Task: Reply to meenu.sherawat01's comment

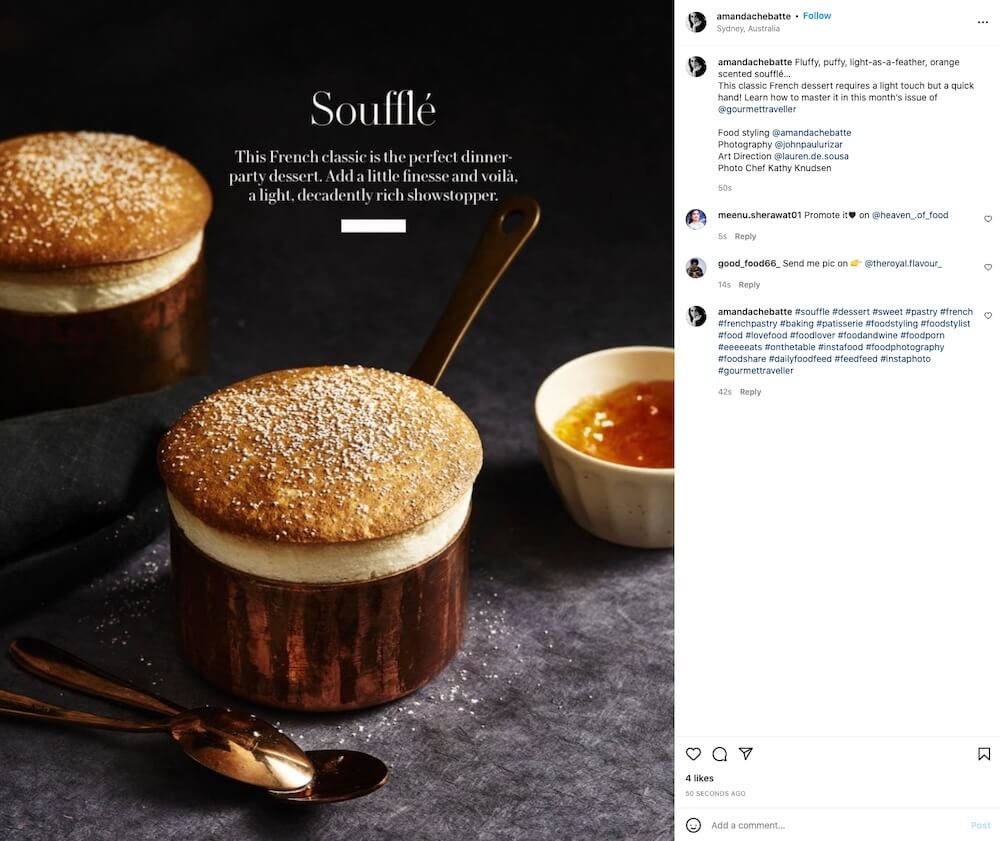Action: pyautogui.click(x=745, y=237)
